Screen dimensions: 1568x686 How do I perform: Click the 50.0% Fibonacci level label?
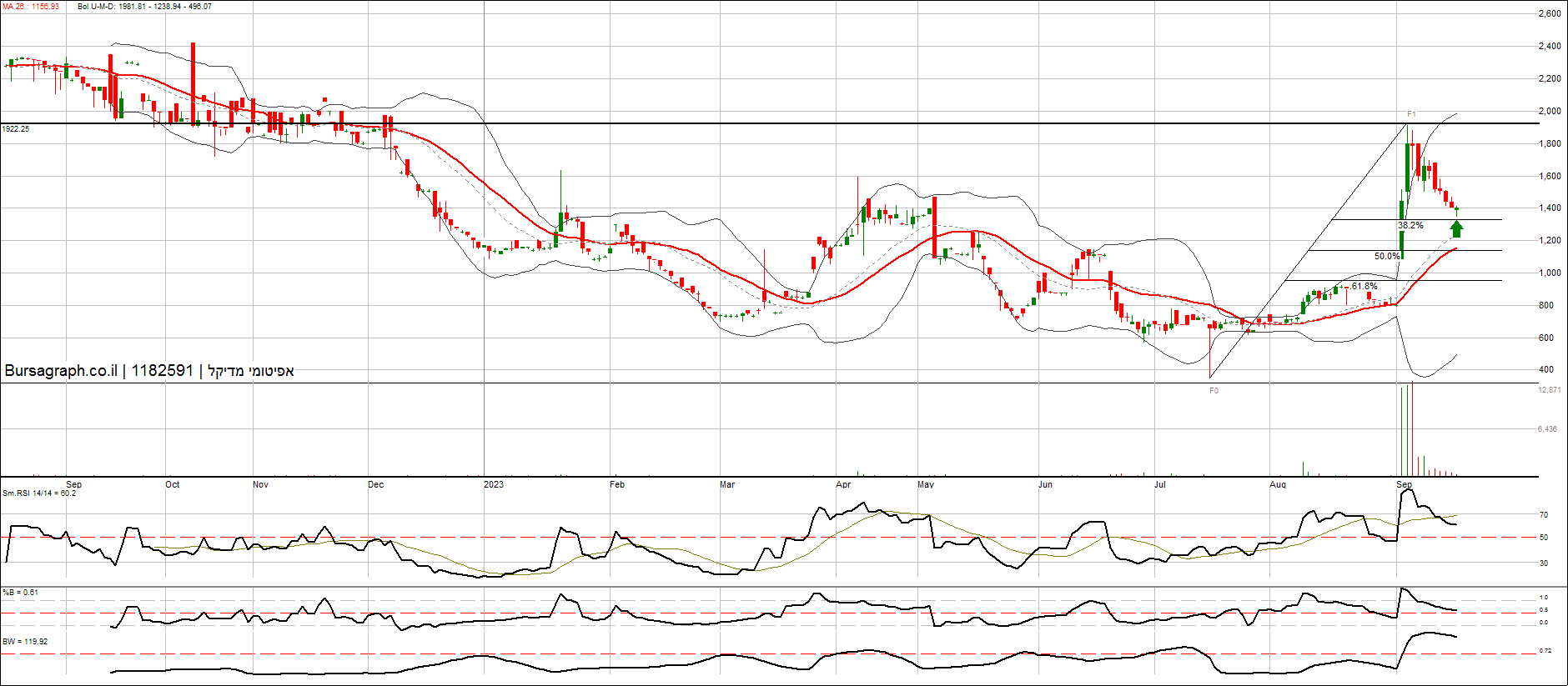point(1387,257)
